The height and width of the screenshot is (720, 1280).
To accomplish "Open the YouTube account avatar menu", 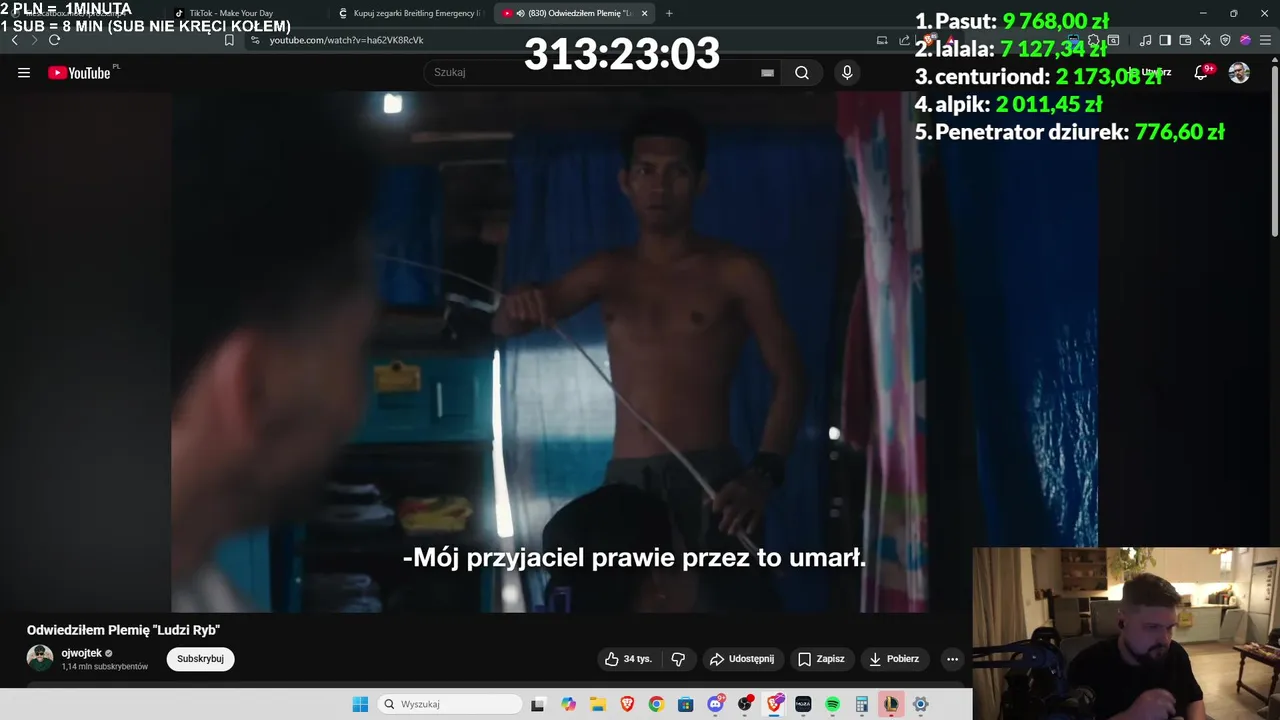I will point(1239,72).
